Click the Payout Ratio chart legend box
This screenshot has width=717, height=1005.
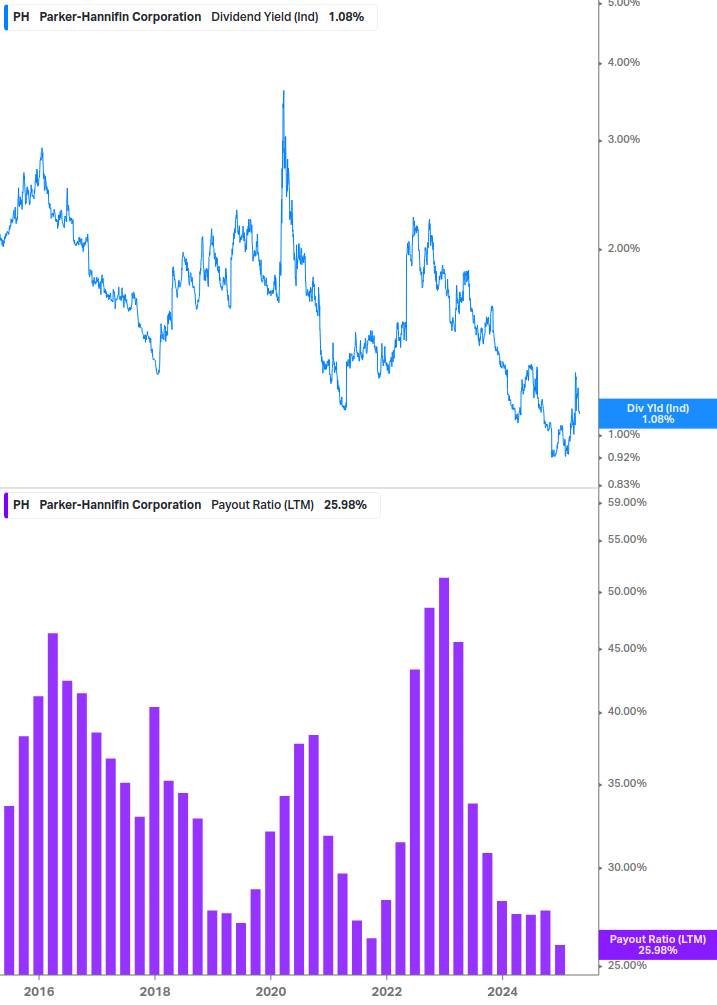click(x=192, y=505)
